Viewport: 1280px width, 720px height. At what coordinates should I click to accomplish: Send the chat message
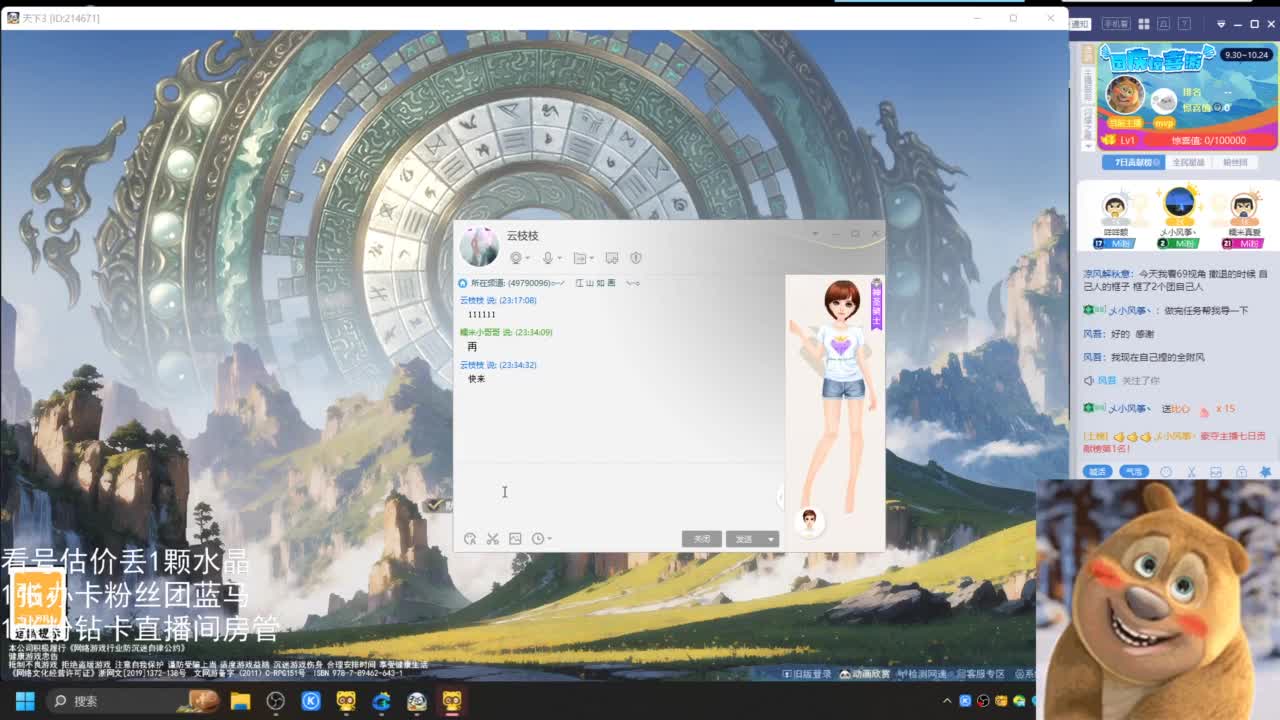point(745,539)
